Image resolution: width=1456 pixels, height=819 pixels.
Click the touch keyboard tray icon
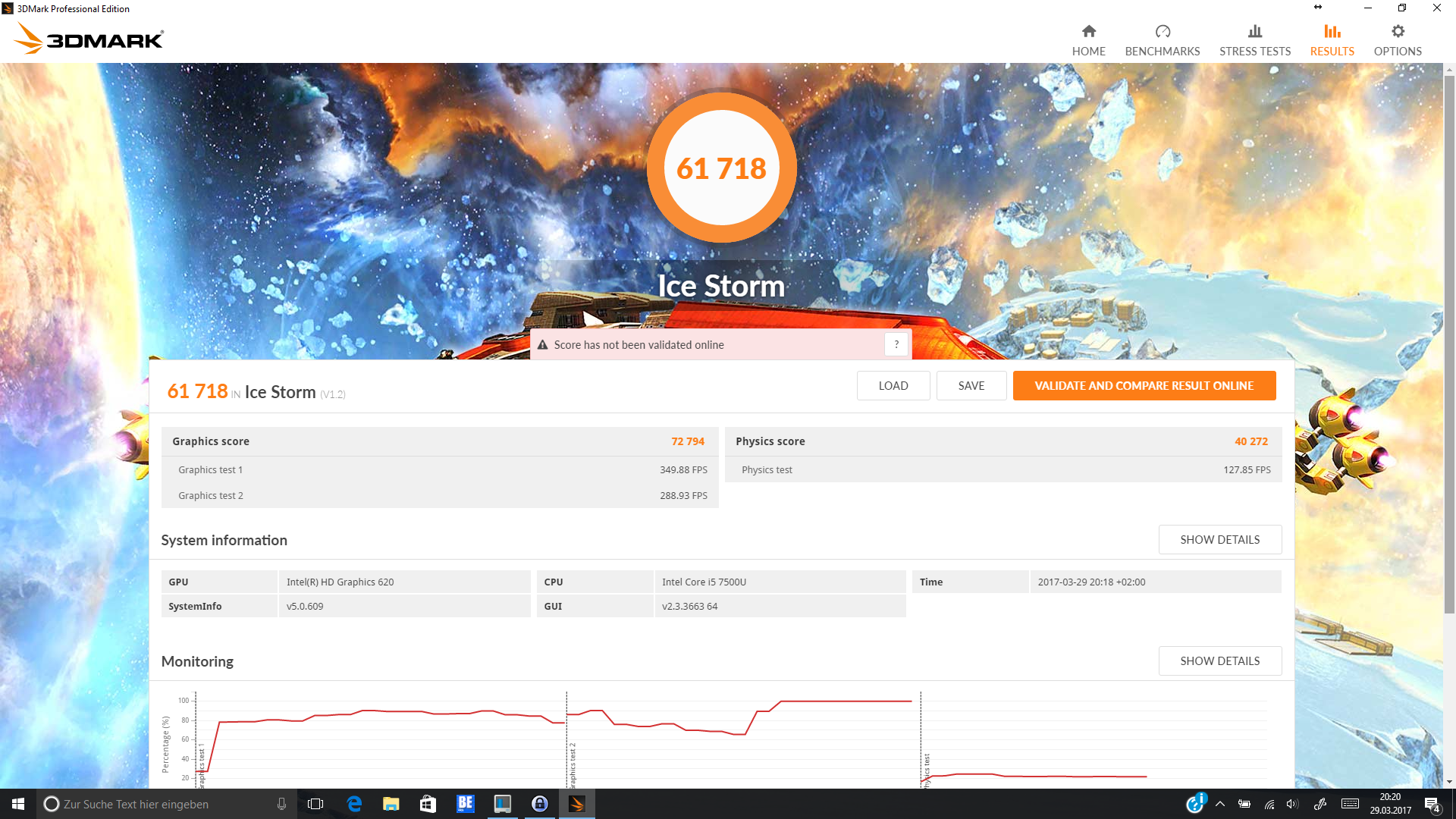coord(1350,804)
